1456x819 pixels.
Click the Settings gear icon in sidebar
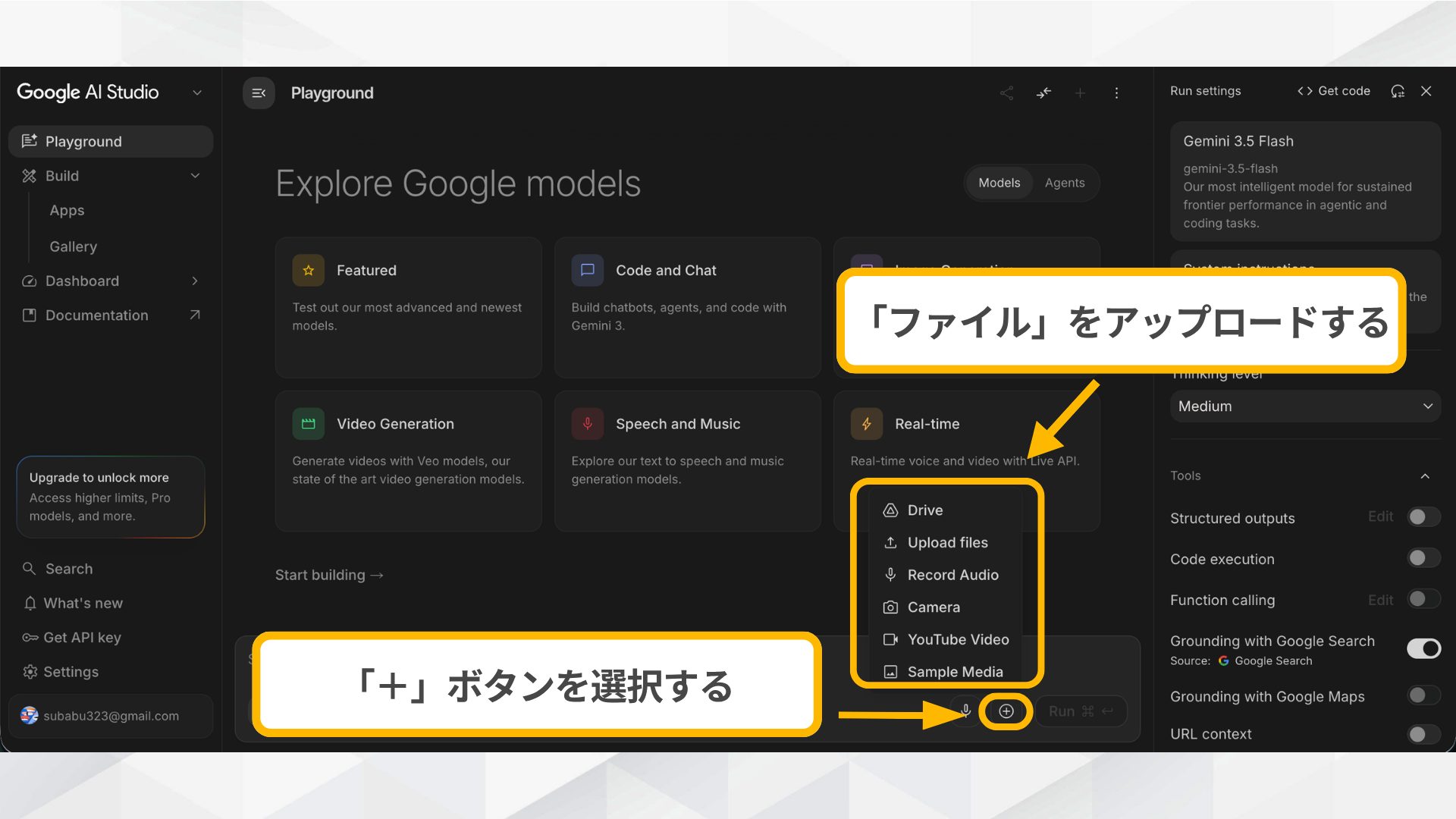30,672
